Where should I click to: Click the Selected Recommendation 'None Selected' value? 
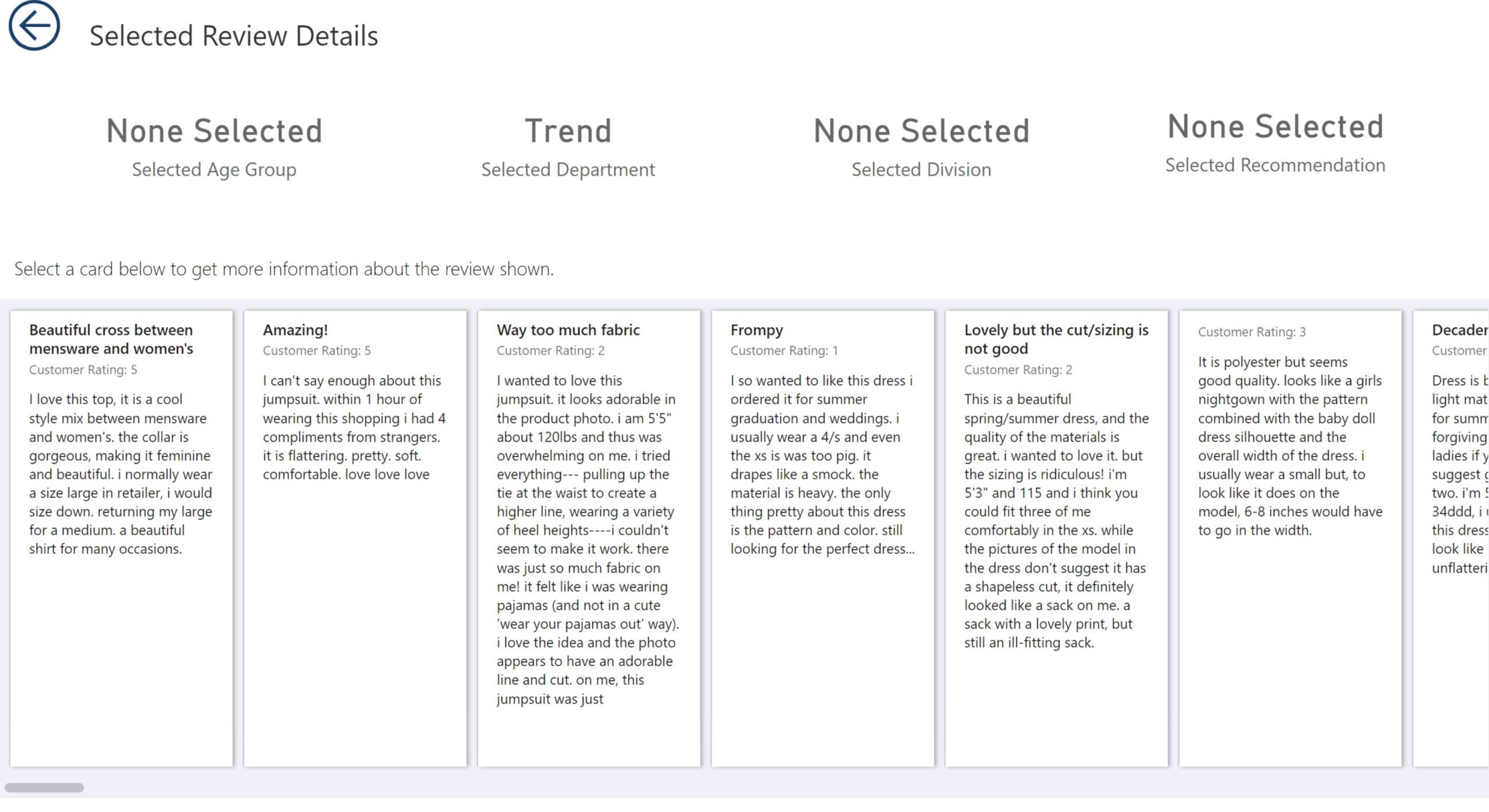(1276, 126)
